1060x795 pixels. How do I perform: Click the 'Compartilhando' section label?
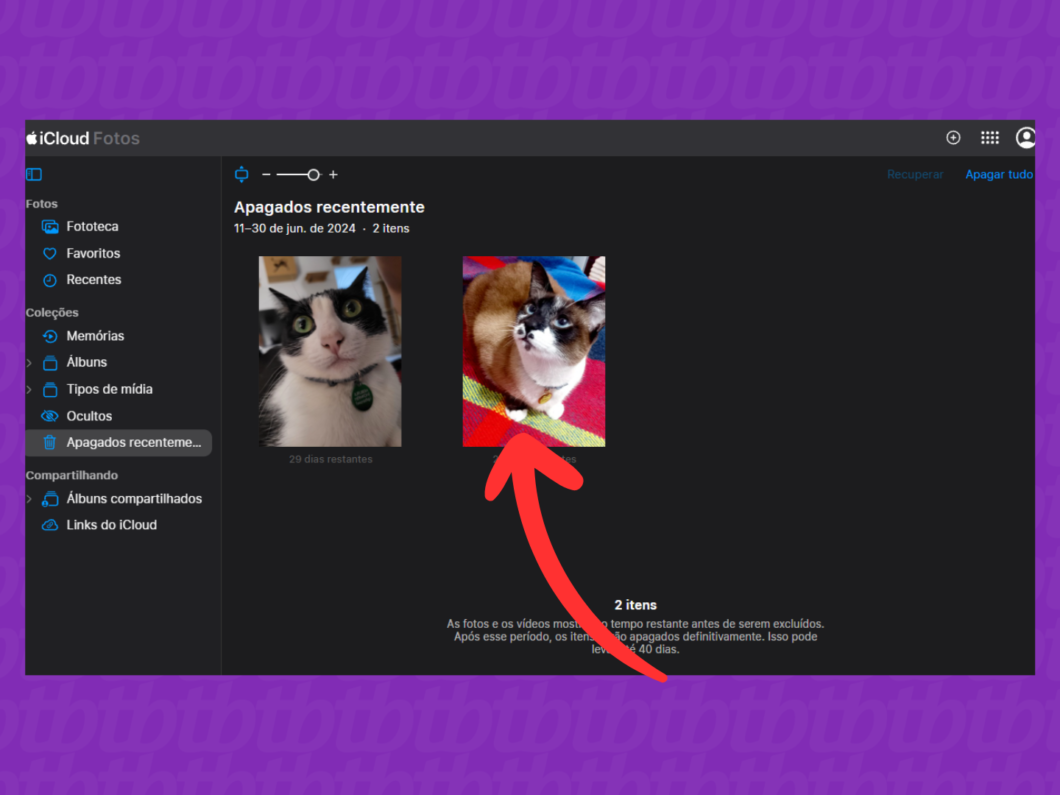tap(72, 475)
